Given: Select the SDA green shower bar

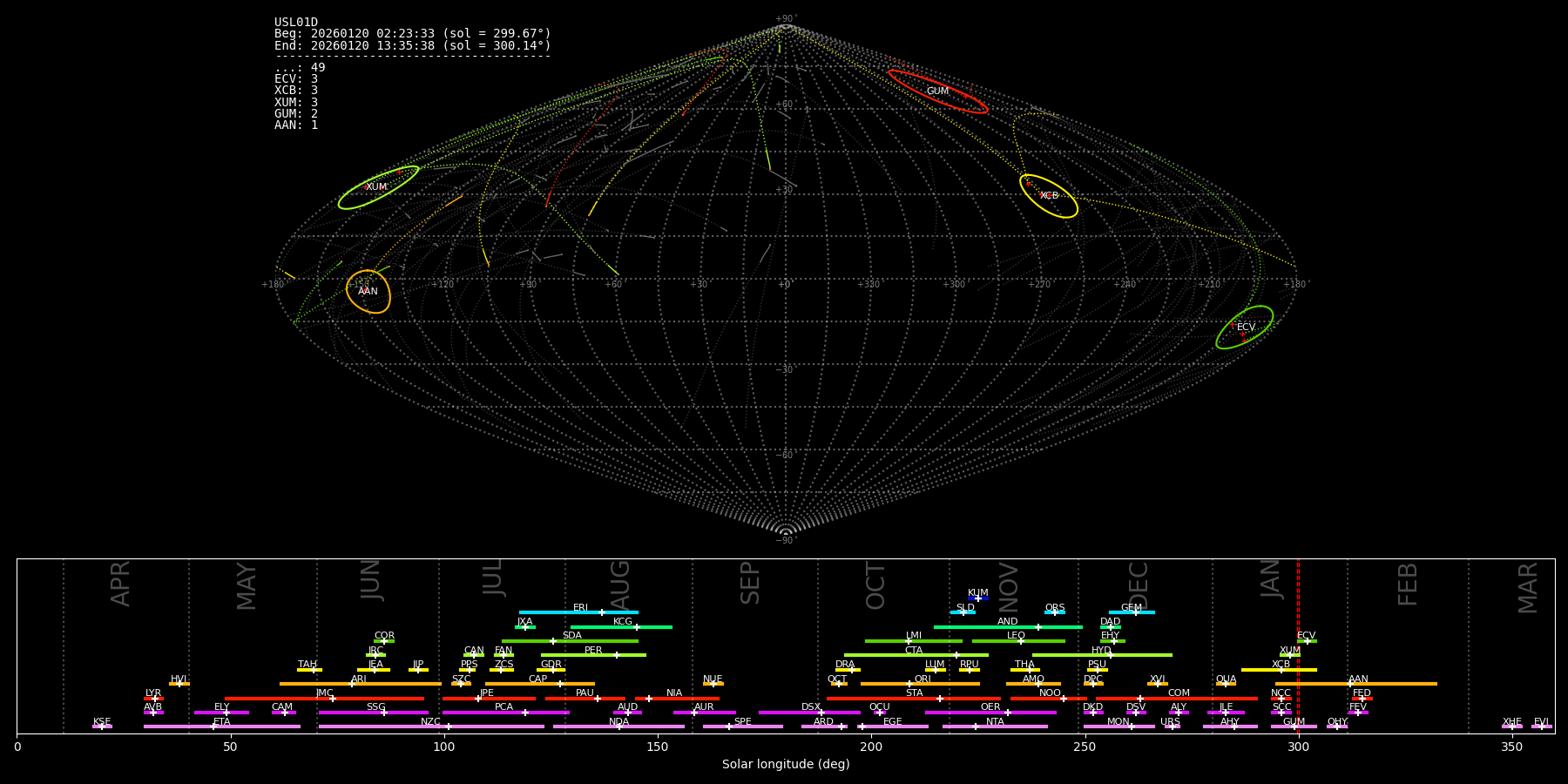Looking at the screenshot, I should (570, 641).
